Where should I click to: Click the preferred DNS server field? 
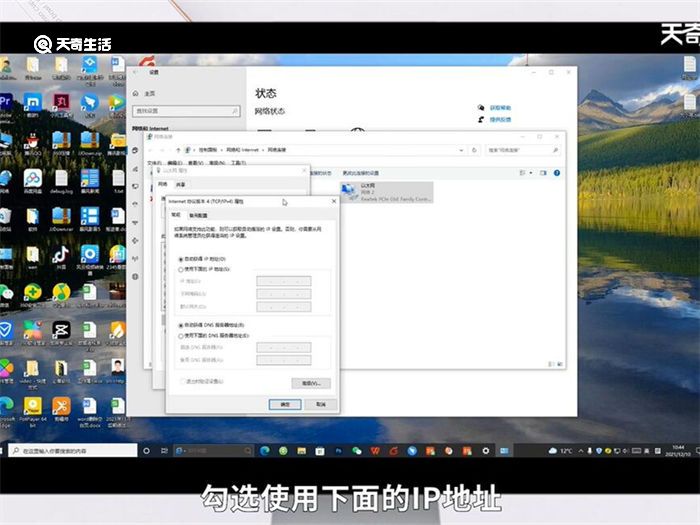[283, 347]
